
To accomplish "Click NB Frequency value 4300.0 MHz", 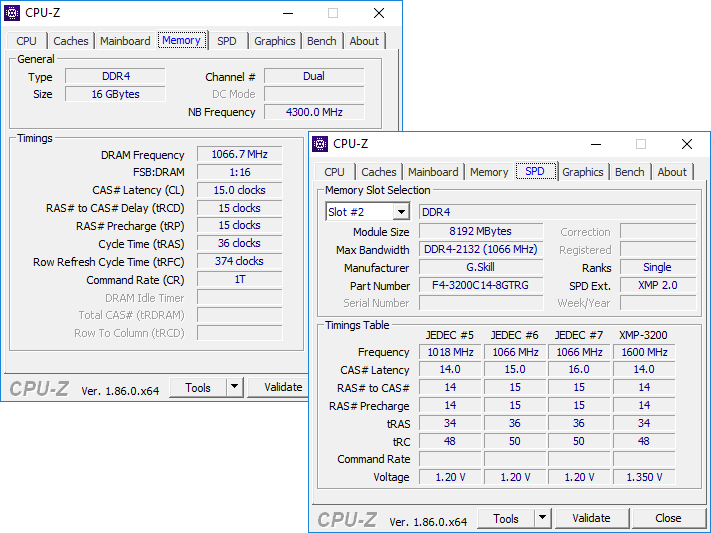I will (314, 112).
